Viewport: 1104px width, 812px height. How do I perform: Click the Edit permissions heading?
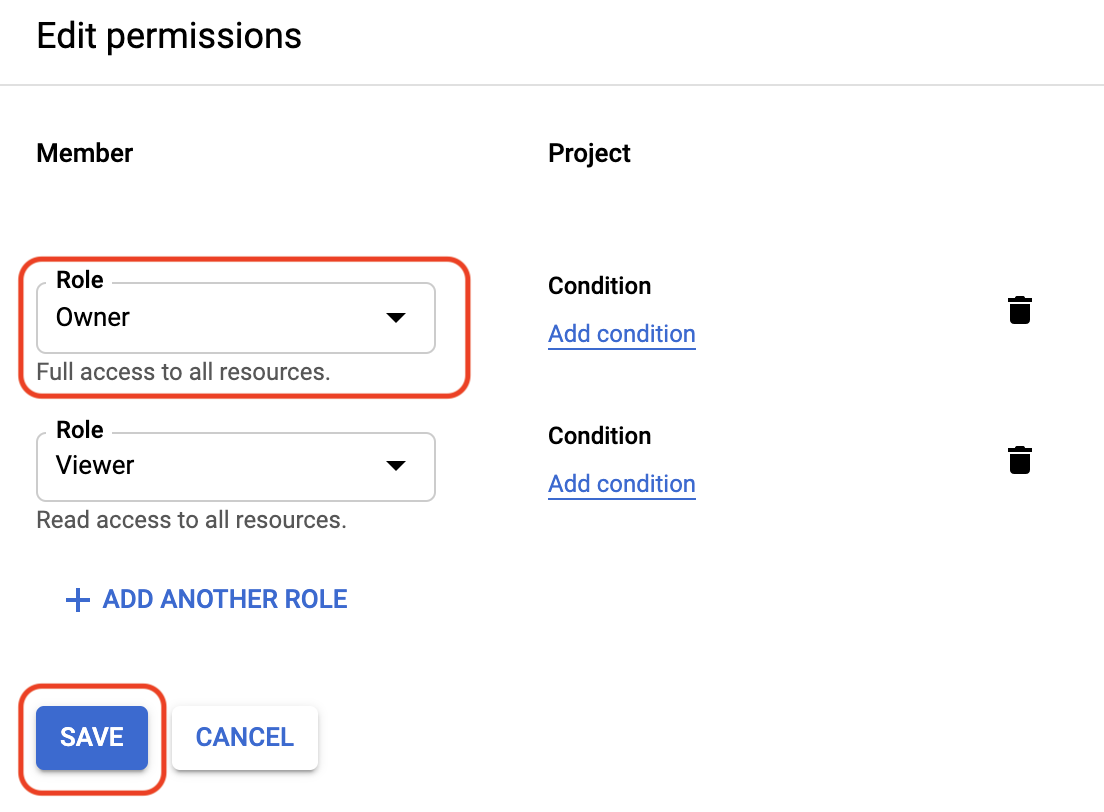[x=169, y=37]
